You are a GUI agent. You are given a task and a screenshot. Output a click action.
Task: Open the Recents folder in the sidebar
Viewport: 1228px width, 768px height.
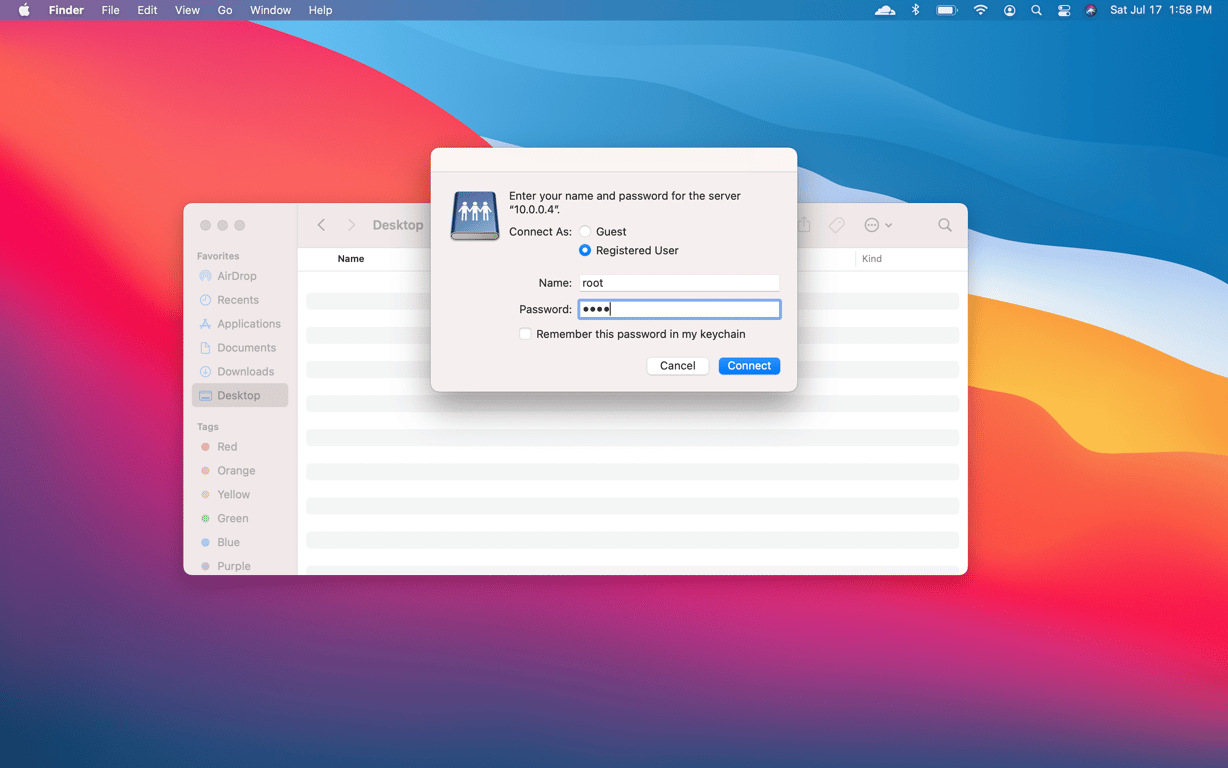[240, 300]
